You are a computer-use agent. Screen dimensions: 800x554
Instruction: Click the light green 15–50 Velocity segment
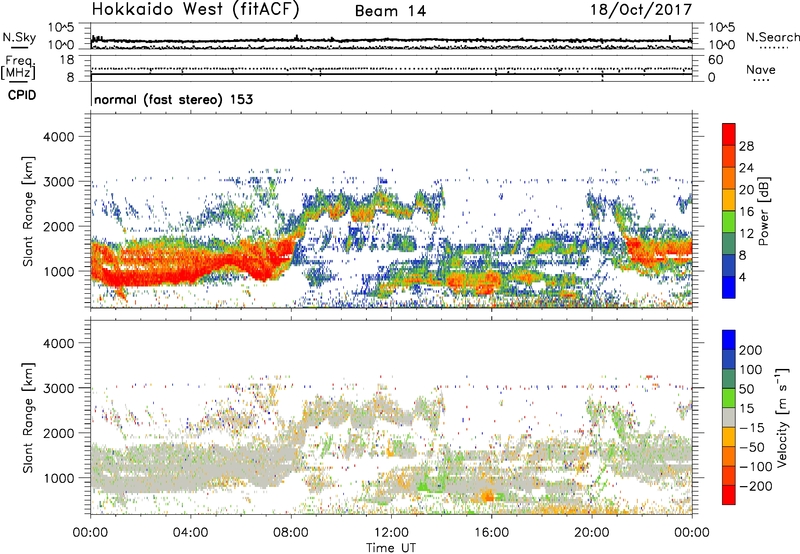pos(729,398)
